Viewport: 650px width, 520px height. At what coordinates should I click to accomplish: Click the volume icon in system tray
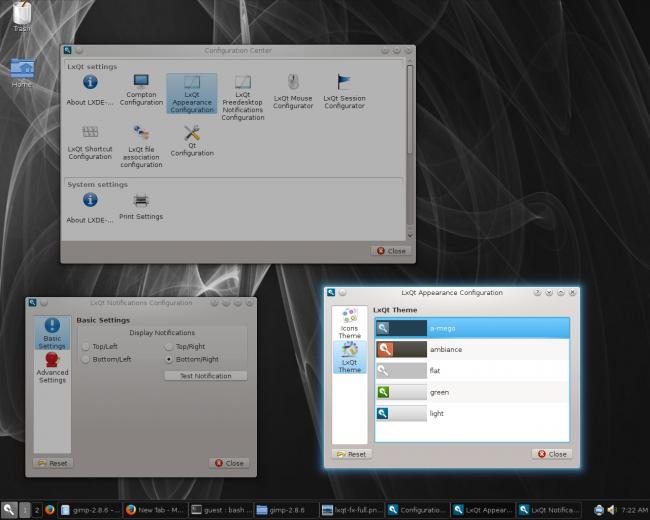(611, 510)
